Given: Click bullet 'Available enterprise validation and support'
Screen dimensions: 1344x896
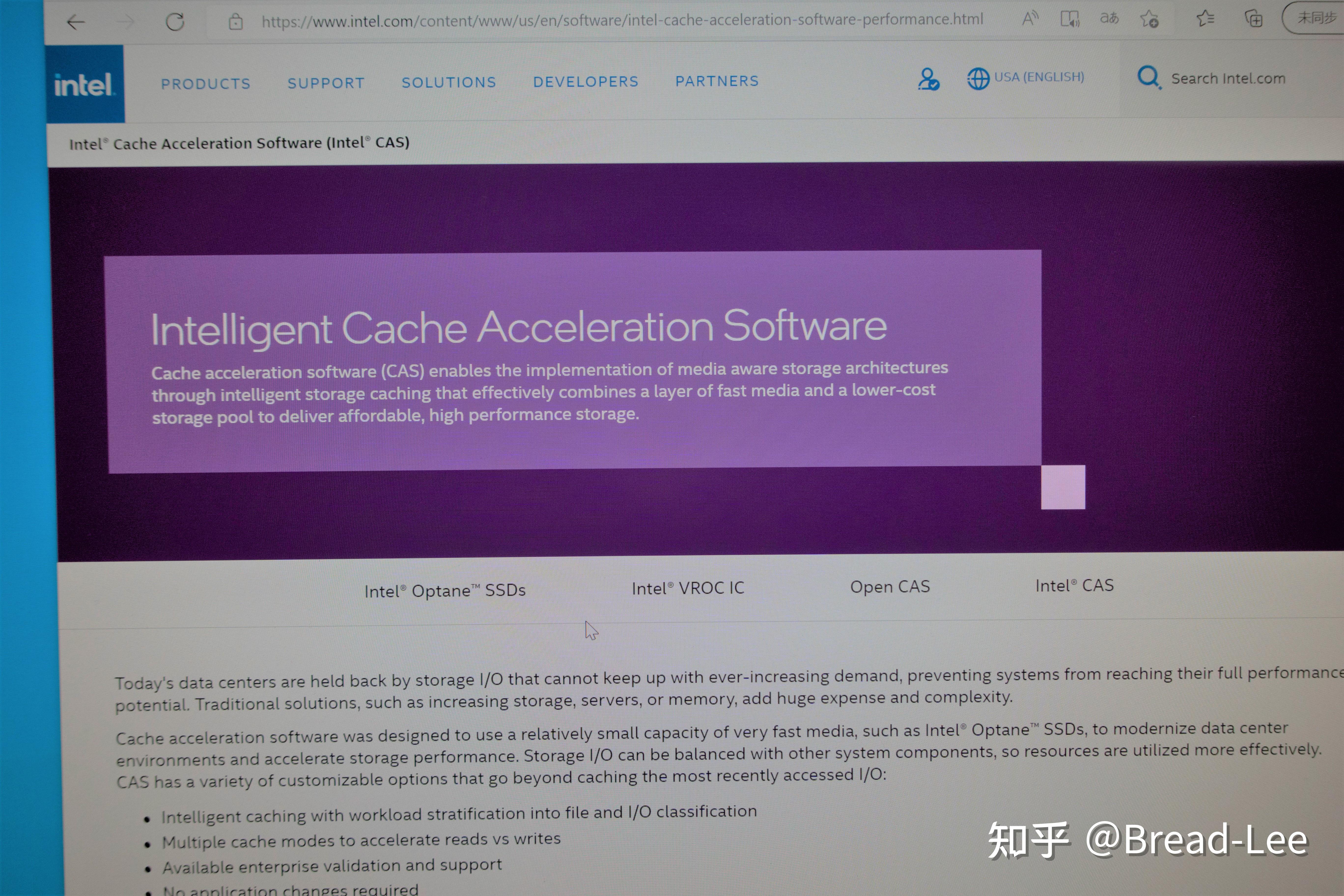Looking at the screenshot, I should coord(332,866).
